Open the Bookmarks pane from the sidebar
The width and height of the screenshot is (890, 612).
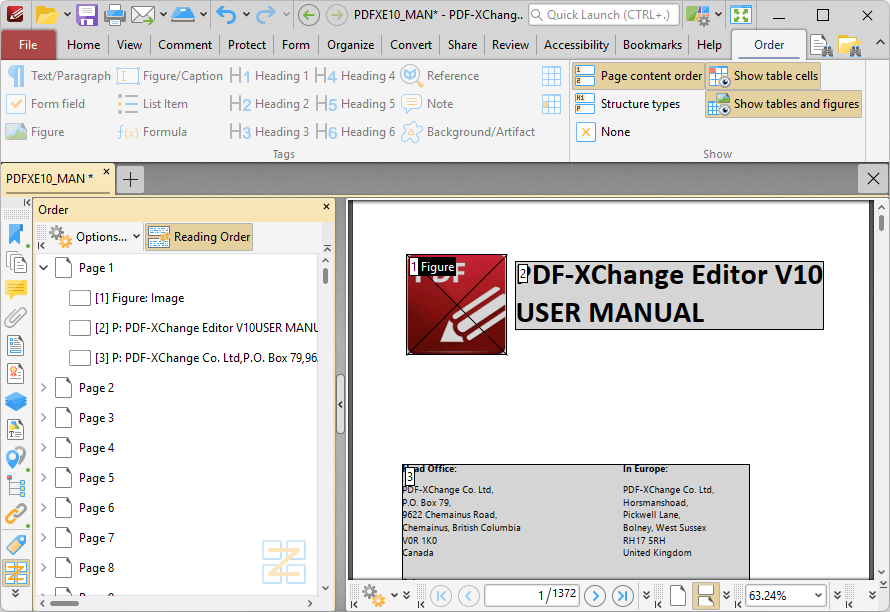coord(16,234)
